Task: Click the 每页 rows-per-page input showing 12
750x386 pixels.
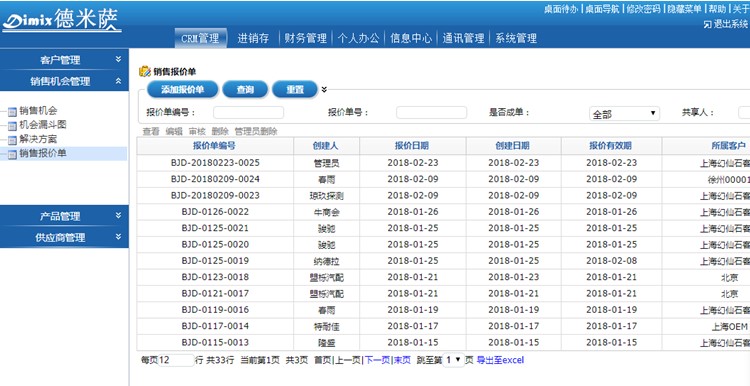Action: click(176, 360)
